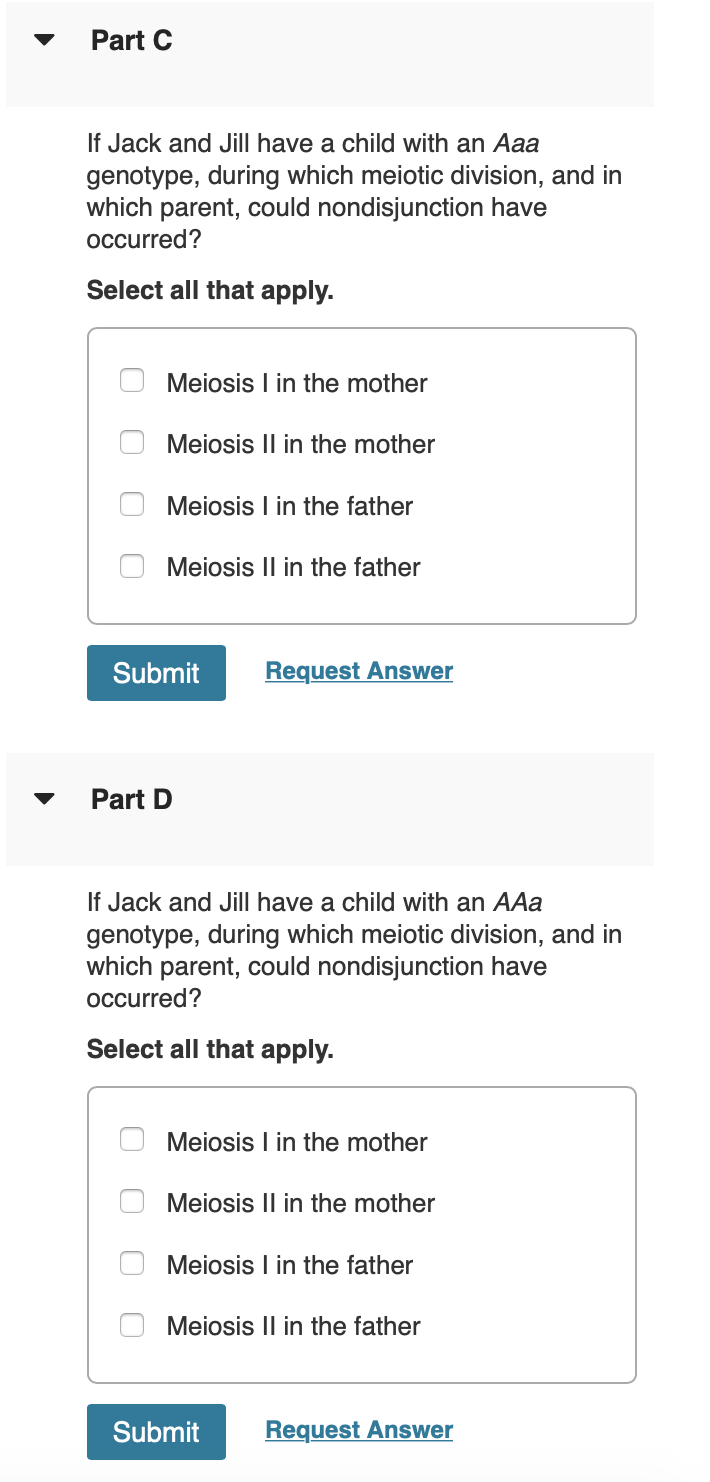This screenshot has height=1482, width=710.
Task: Submit your answer for Part D
Action: 156,1431
